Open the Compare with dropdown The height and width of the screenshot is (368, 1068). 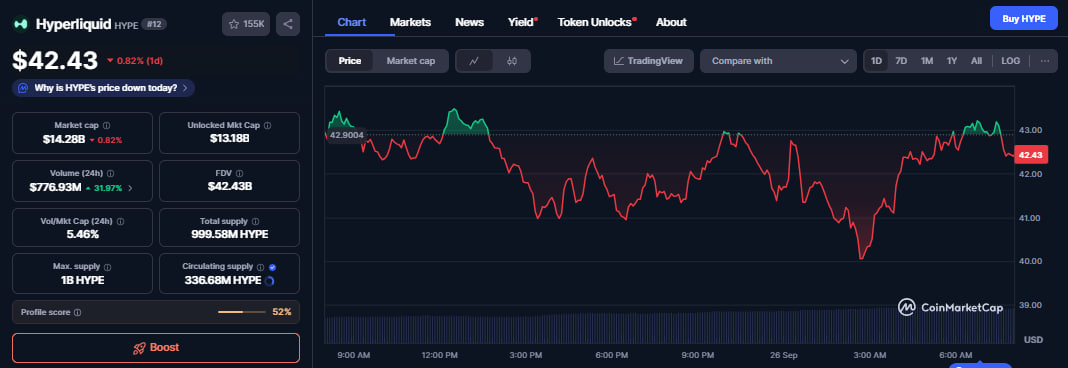779,61
